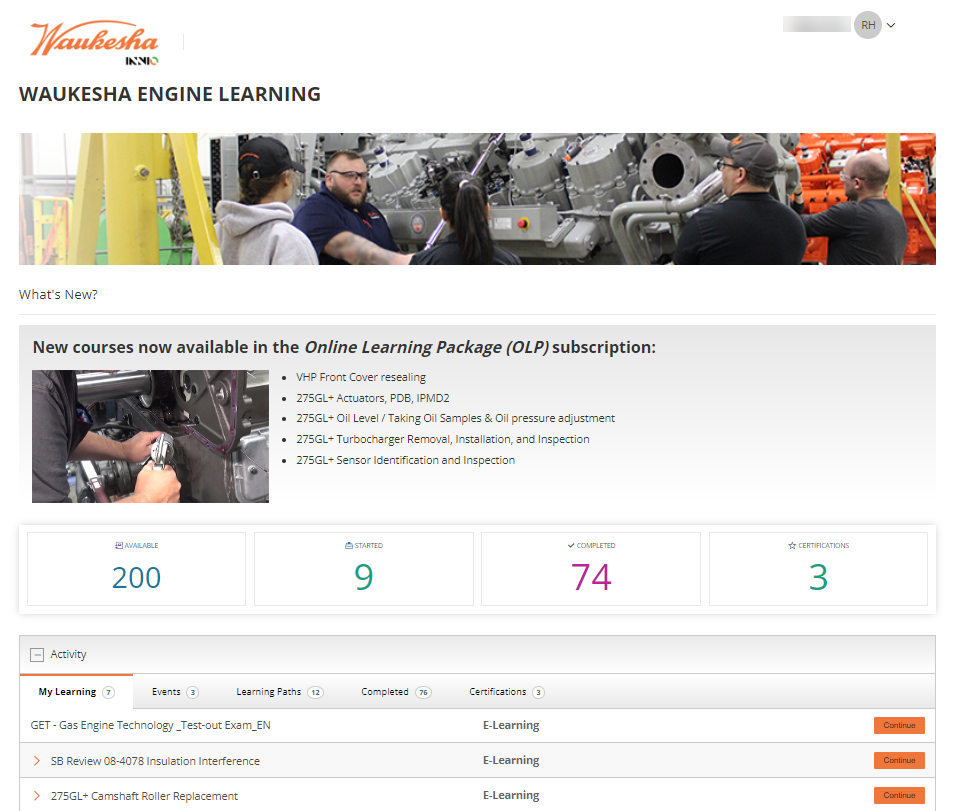
Task: Continue SB Review 08-4078 course
Action: tap(898, 761)
